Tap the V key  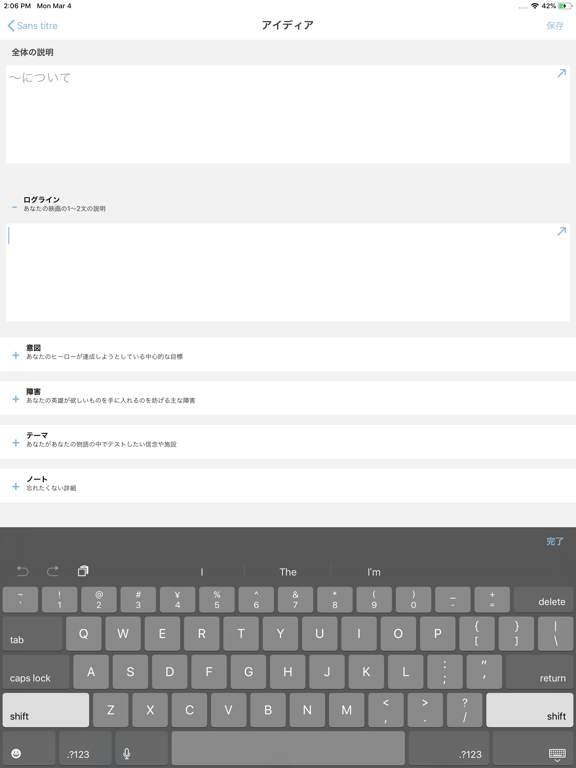pyautogui.click(x=229, y=710)
